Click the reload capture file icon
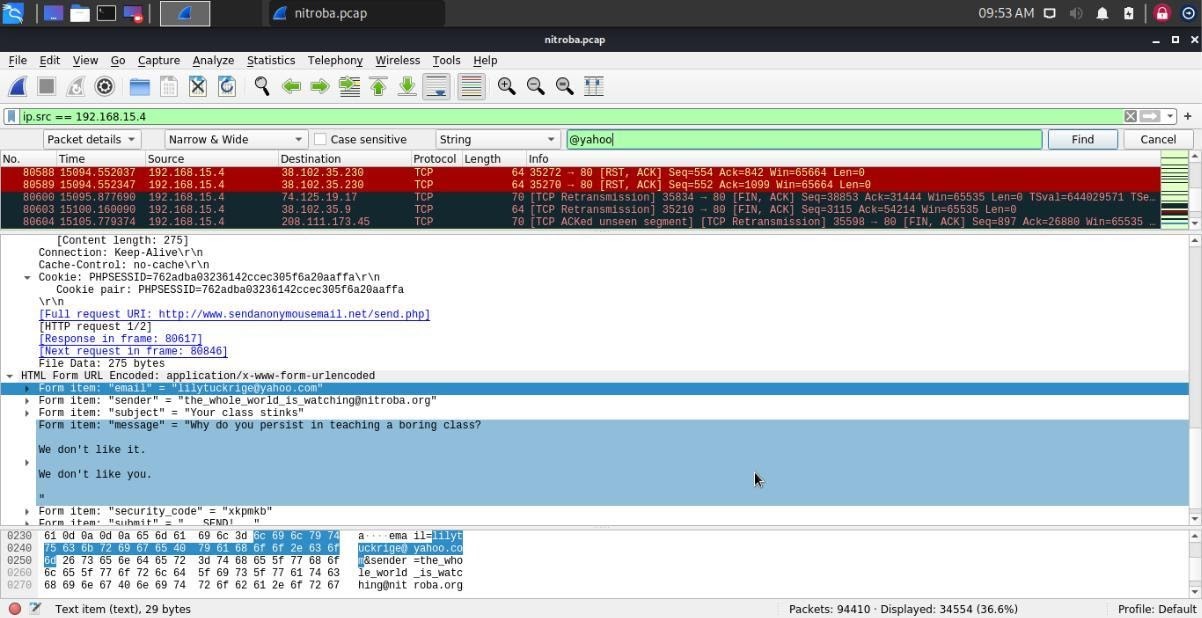The height and width of the screenshot is (618, 1202). 227,87
